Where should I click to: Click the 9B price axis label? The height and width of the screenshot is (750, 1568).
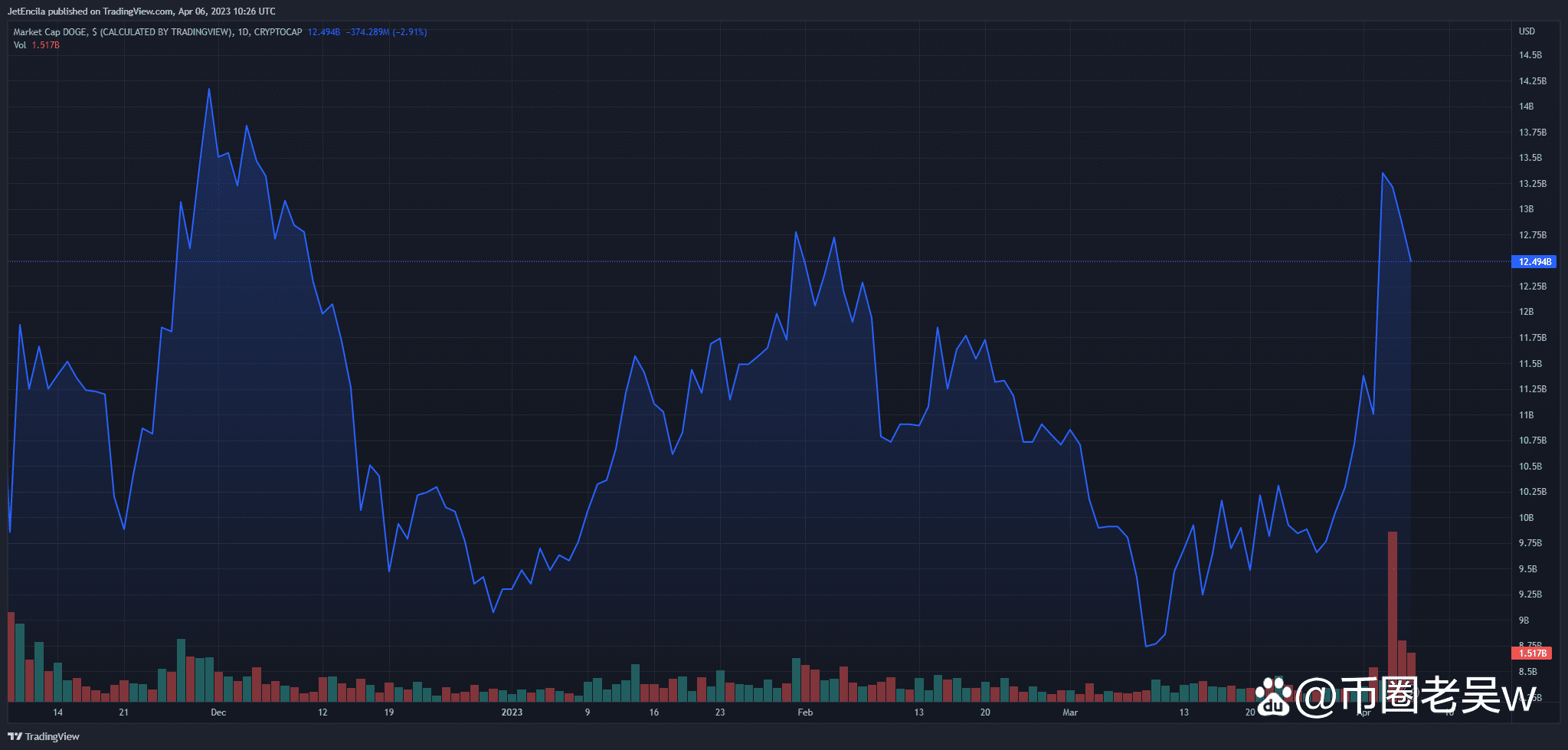(x=1524, y=621)
